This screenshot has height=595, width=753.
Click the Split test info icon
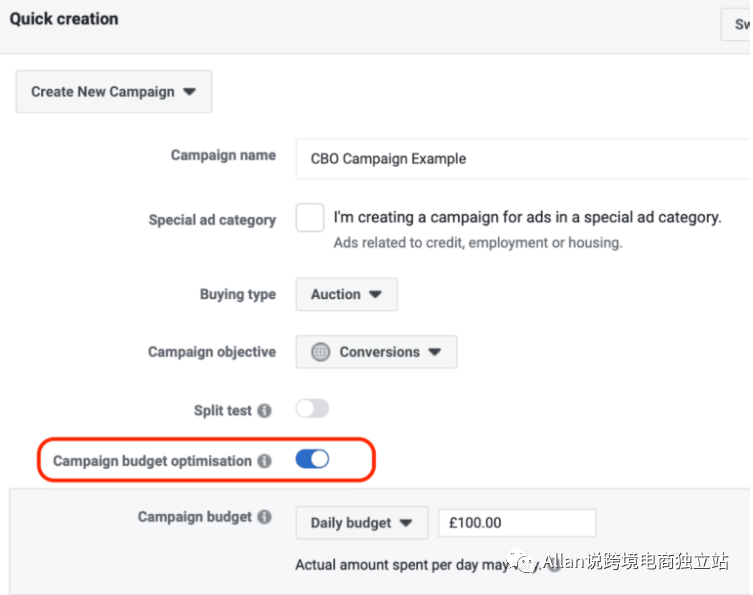point(264,411)
